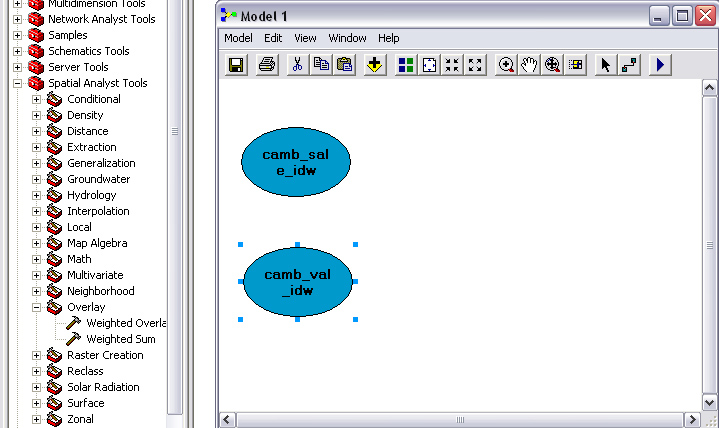Click the model canvas scroll down arrow
Viewport: 719px width, 428px height.
pyautogui.click(x=709, y=403)
